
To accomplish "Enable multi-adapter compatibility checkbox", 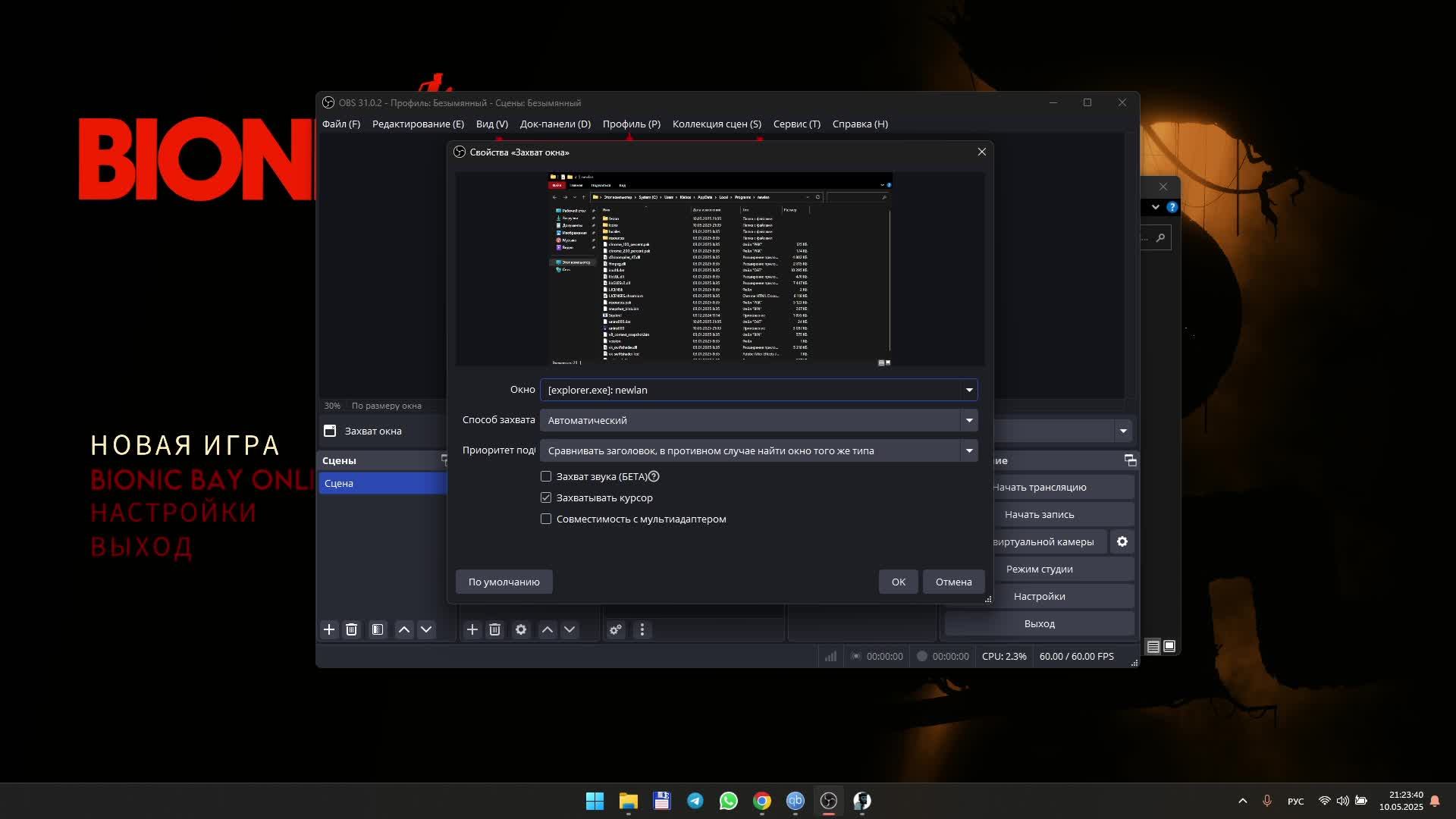I will click(546, 519).
